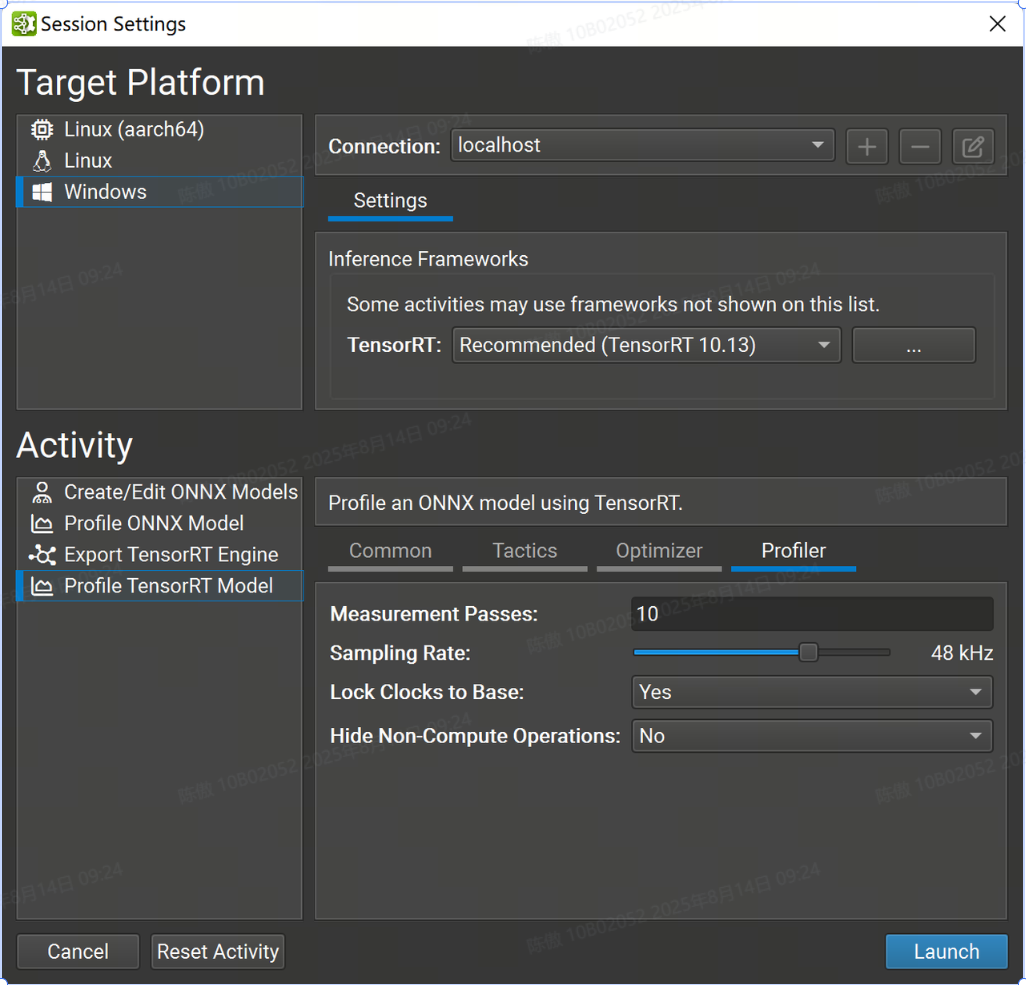
Task: Remove connection with the minus button
Action: pos(920,147)
